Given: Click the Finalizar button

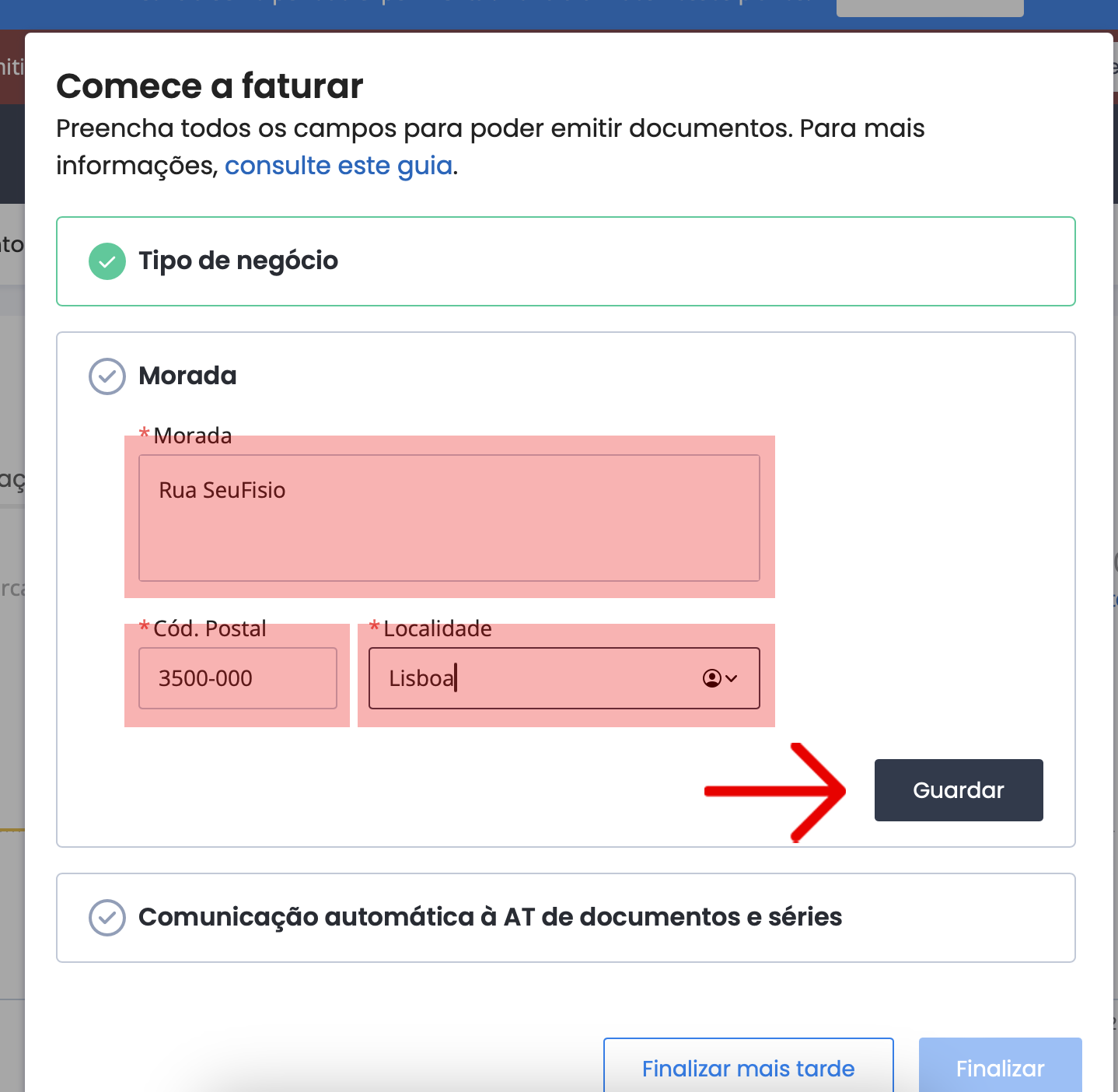Looking at the screenshot, I should pyautogui.click(x=1001, y=1067).
